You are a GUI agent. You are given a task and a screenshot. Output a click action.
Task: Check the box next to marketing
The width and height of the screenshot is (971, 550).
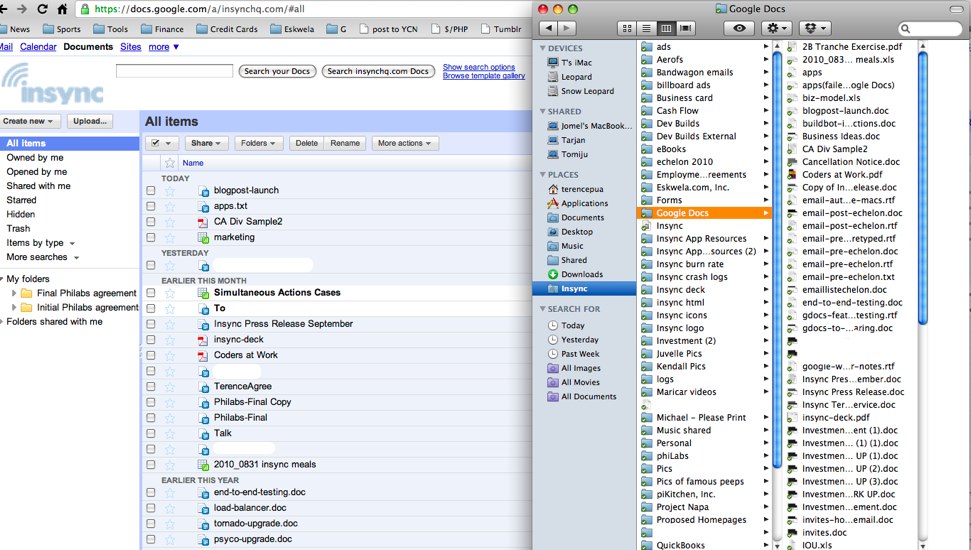[151, 237]
